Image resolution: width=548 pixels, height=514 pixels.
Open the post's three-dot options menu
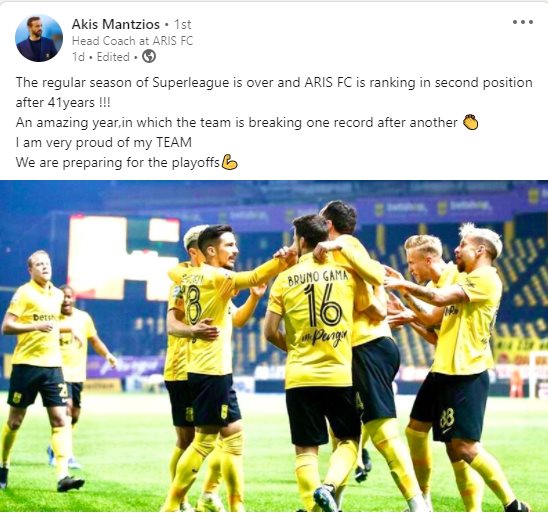click(523, 22)
